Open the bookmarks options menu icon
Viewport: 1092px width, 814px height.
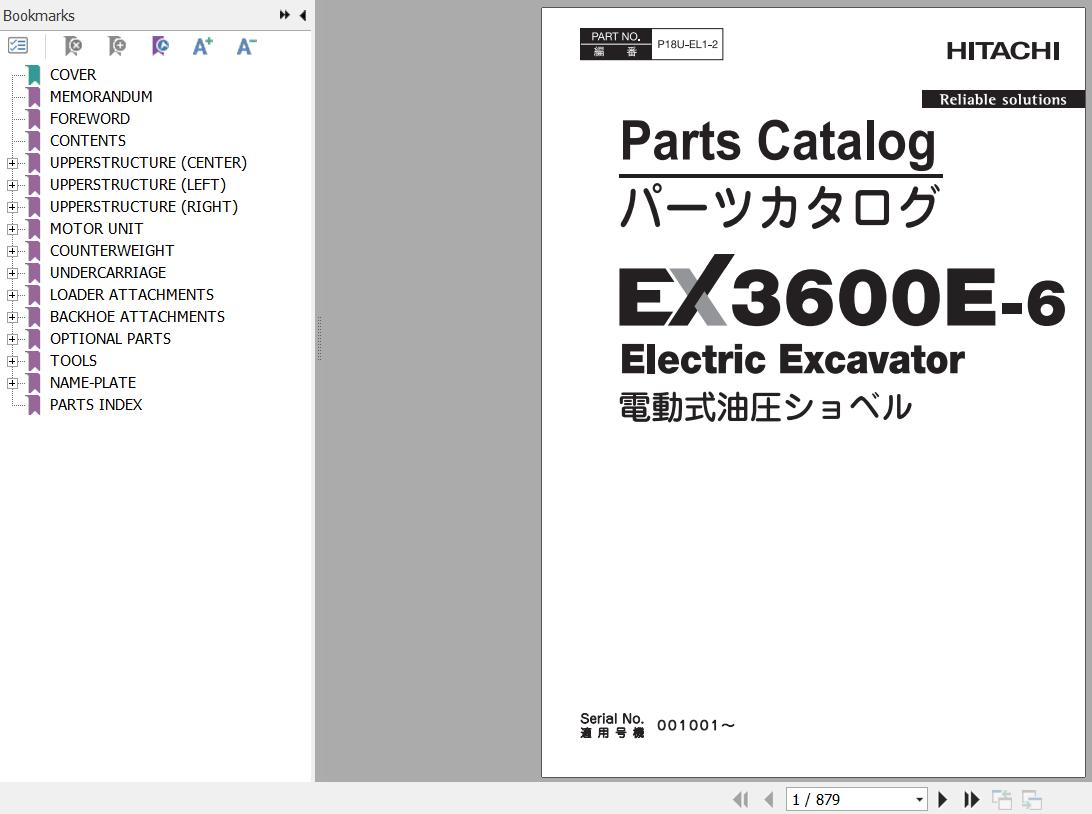pos(17,46)
